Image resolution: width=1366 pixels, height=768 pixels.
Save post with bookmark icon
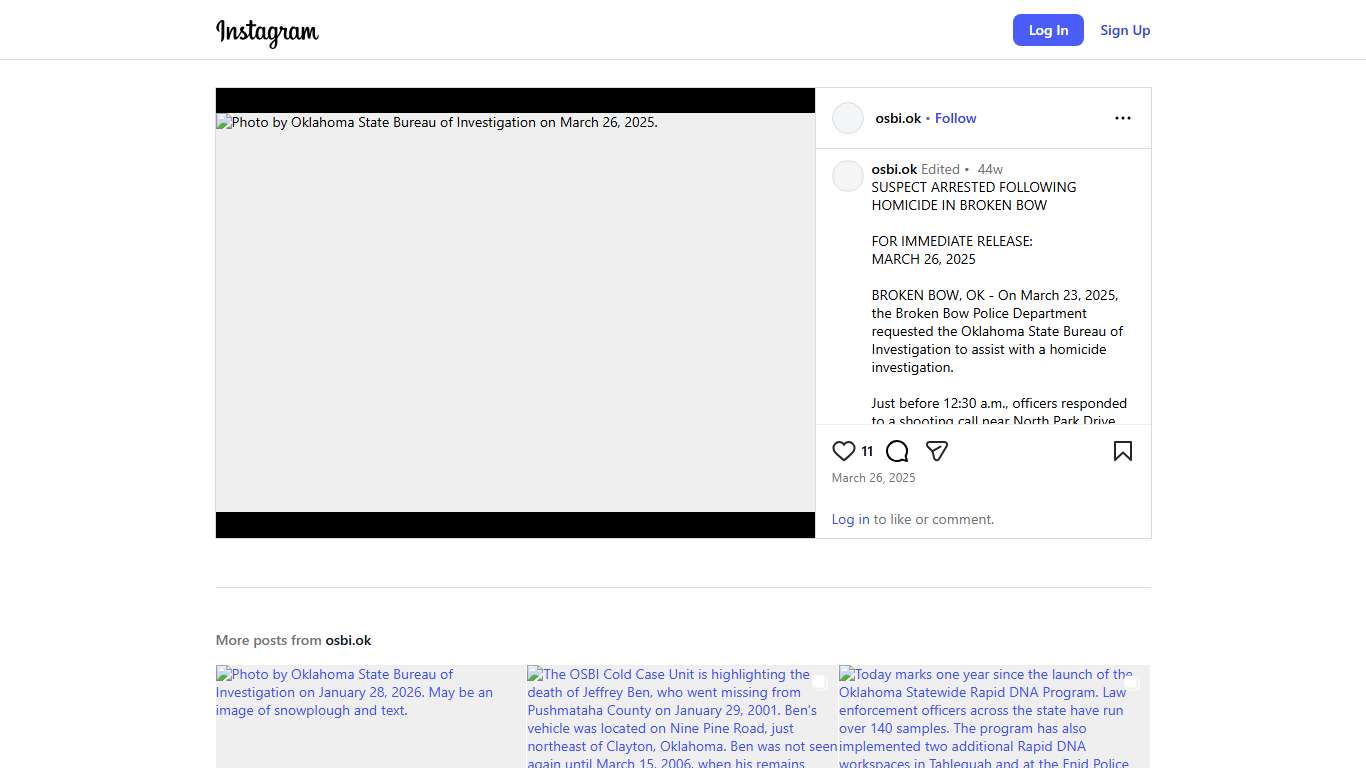tap(1122, 451)
